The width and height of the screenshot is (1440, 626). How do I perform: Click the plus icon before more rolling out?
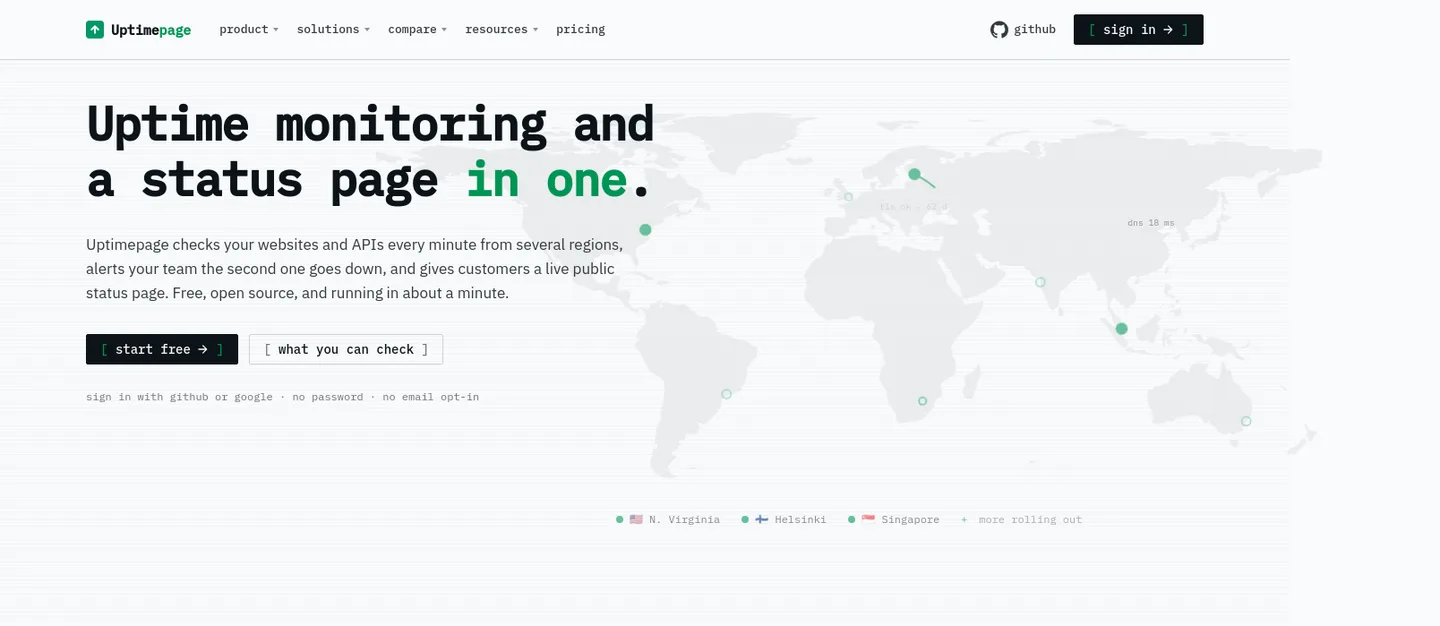point(964,520)
